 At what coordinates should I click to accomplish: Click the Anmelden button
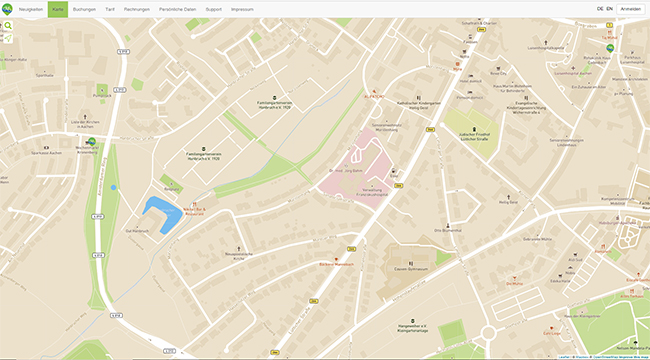click(631, 9)
